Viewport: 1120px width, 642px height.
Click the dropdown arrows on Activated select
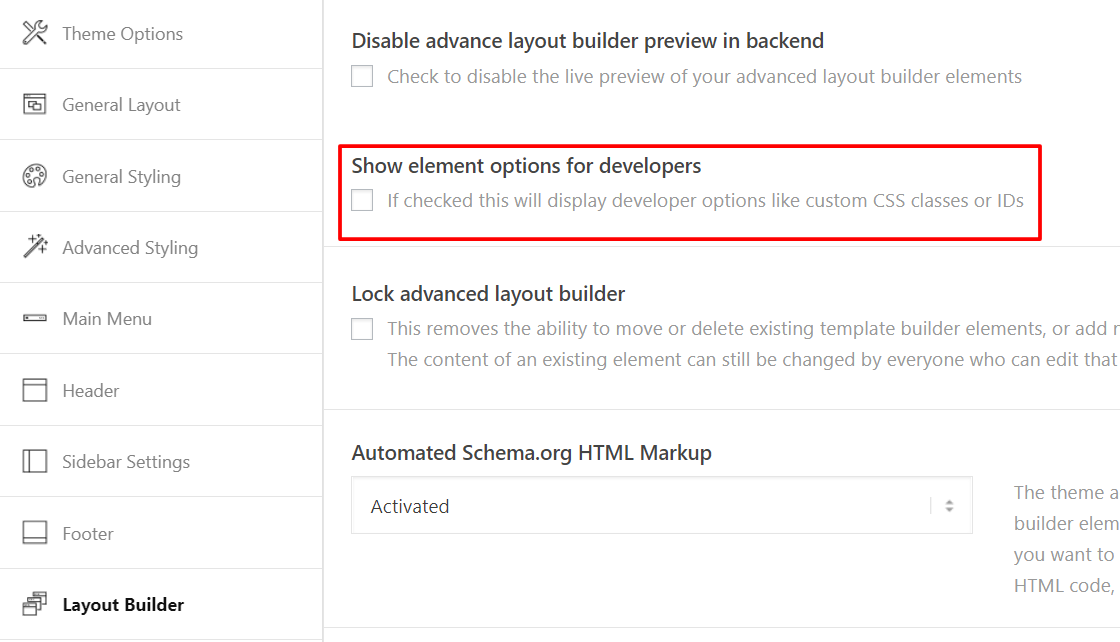point(949,506)
